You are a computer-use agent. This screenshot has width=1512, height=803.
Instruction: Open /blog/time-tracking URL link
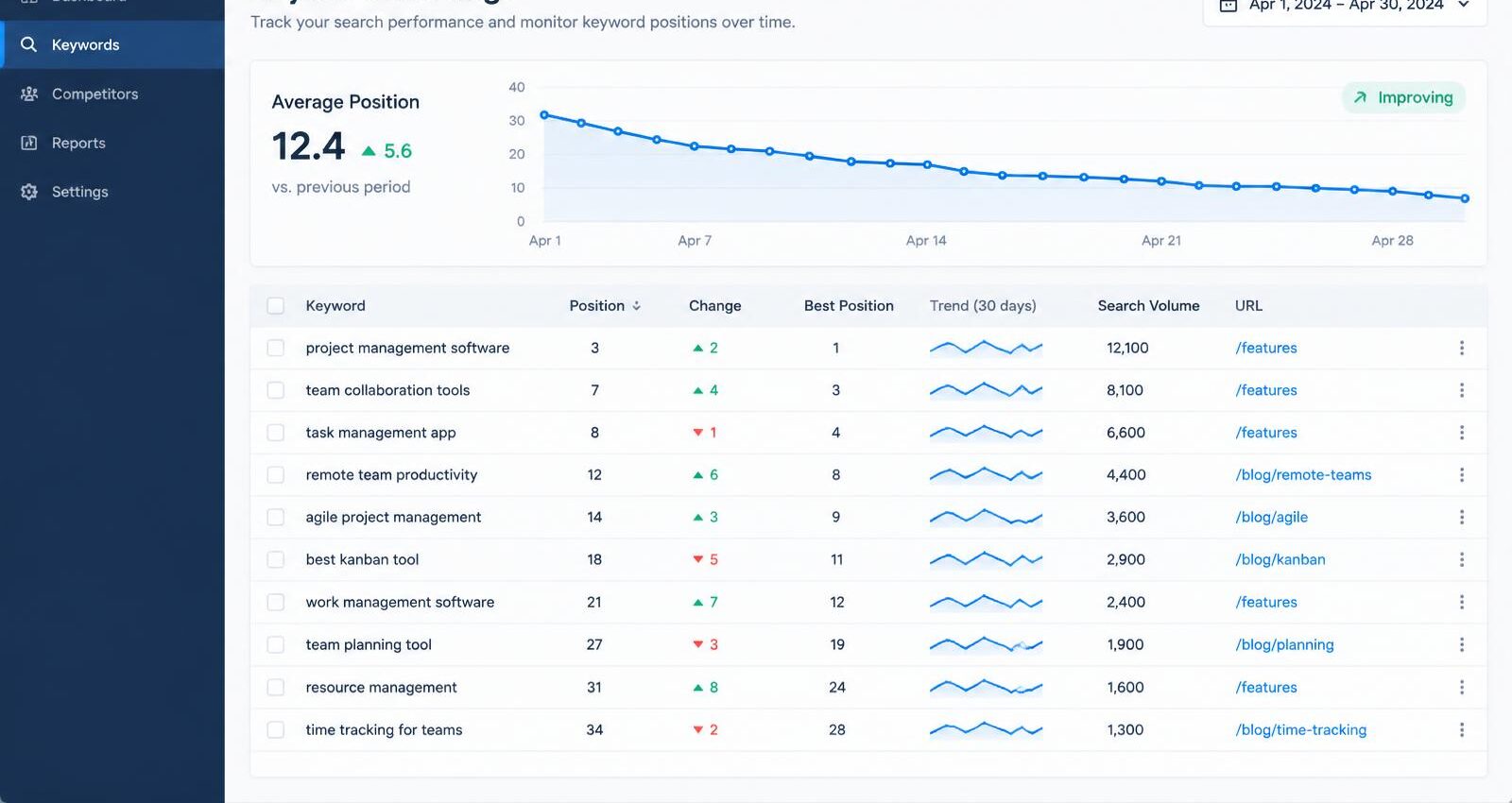[x=1300, y=729]
